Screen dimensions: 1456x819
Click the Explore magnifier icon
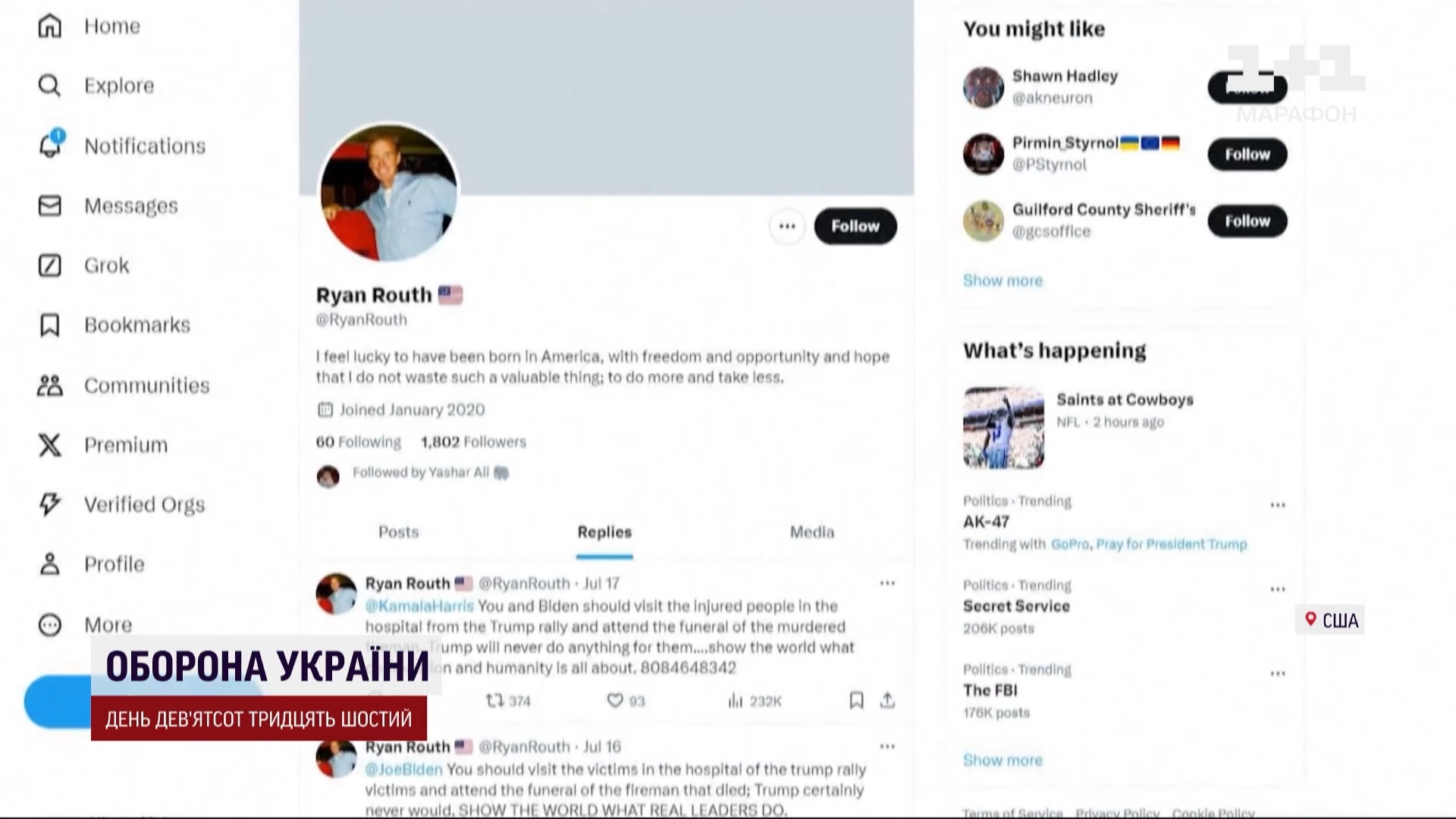point(49,86)
